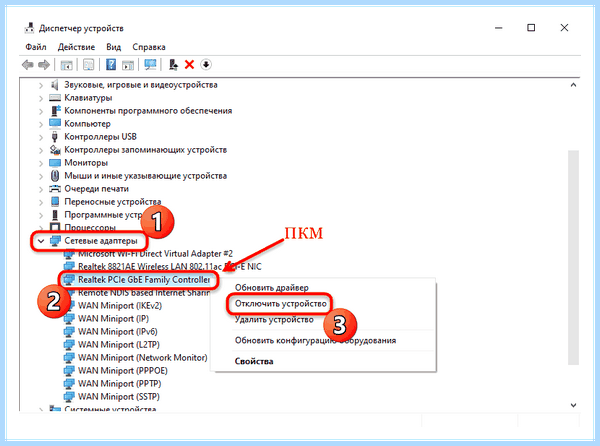Choose Обновить драйвер in context menu
The width and height of the screenshot is (600, 446).
[x=272, y=288]
